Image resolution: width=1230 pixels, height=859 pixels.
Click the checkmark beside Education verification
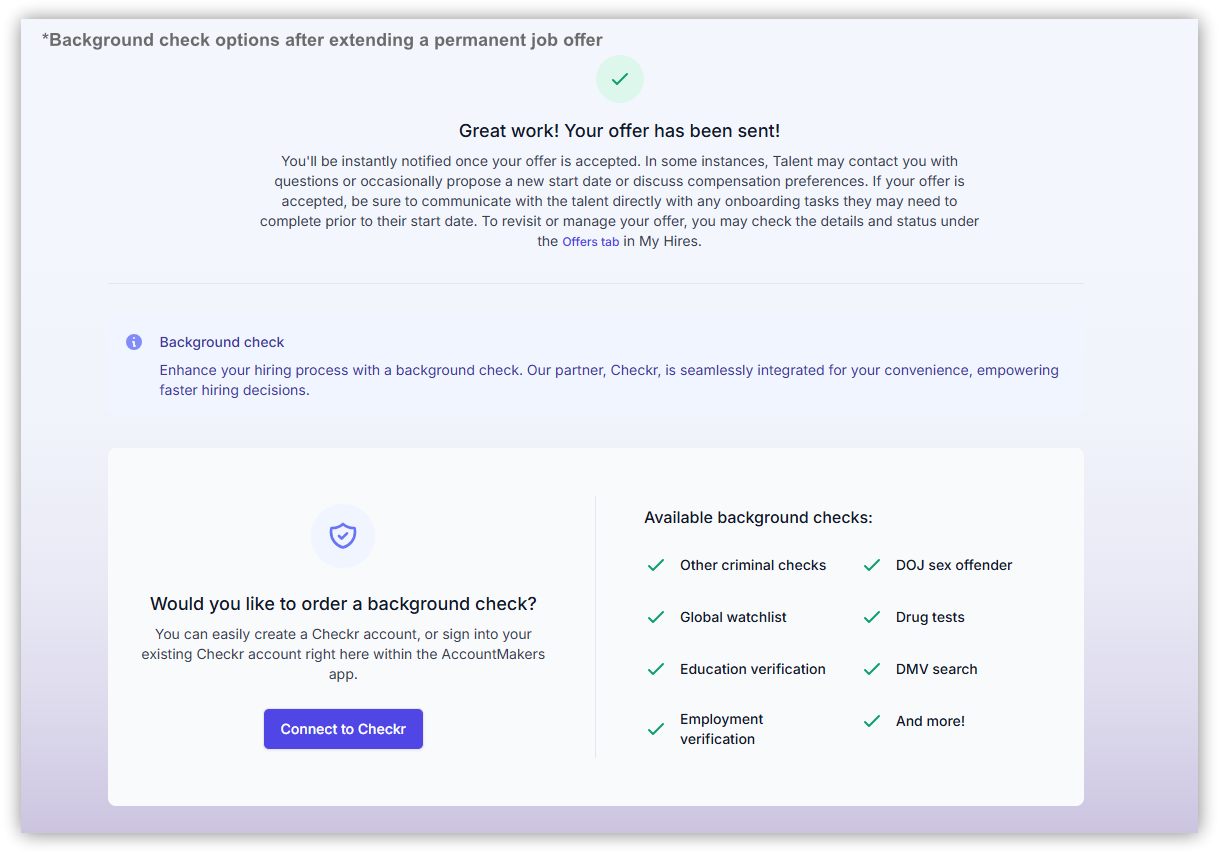(x=655, y=668)
